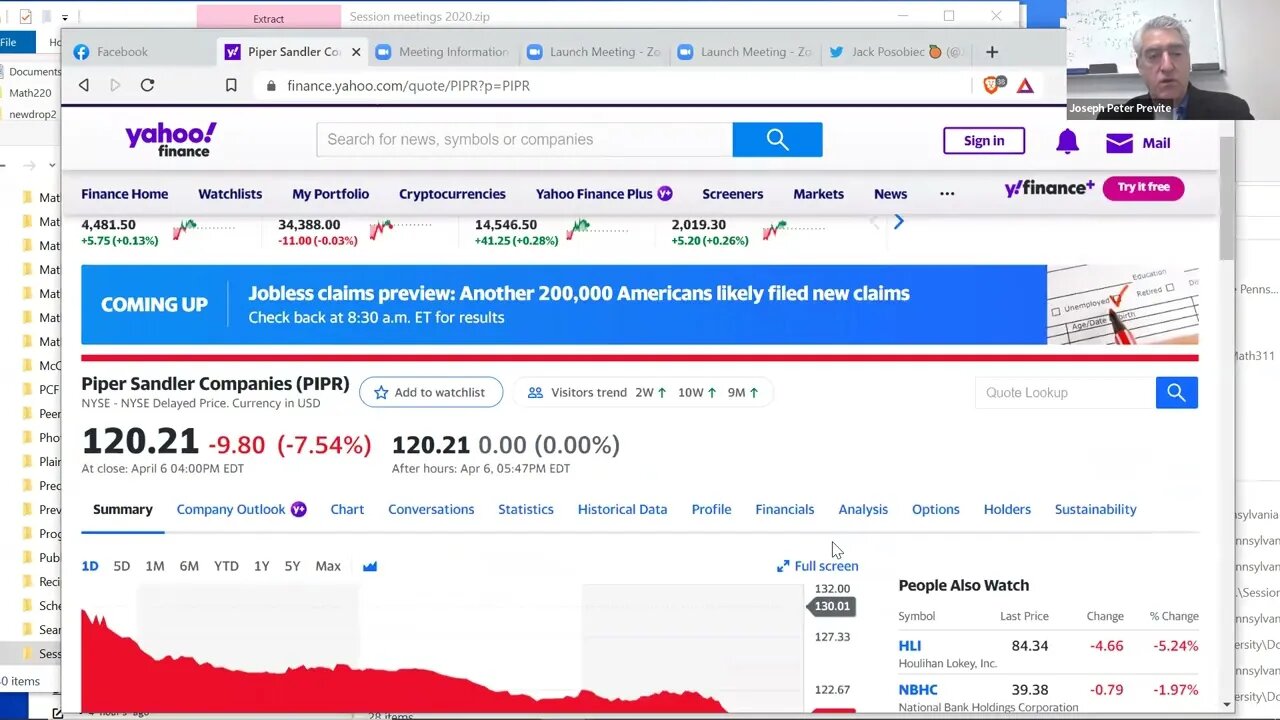This screenshot has width=1280, height=720.
Task: Select 1M chart range
Action: 155,566
